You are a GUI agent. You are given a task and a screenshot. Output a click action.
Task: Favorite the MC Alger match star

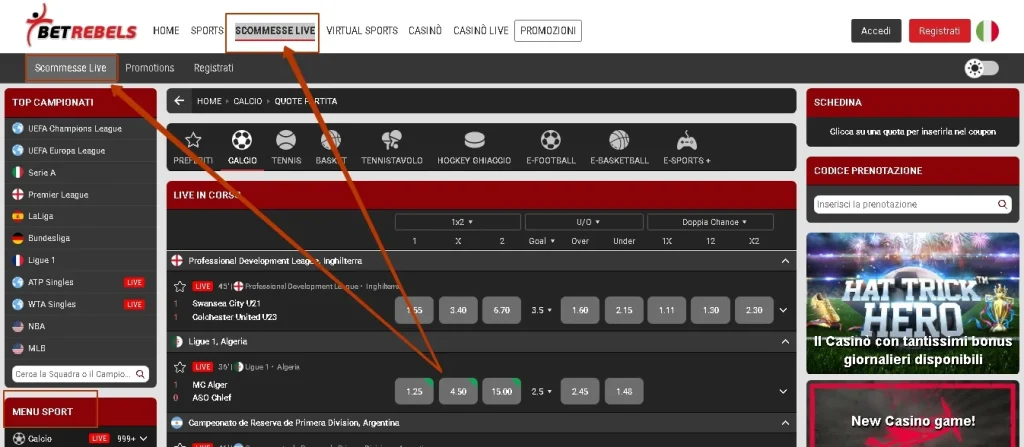coord(180,367)
